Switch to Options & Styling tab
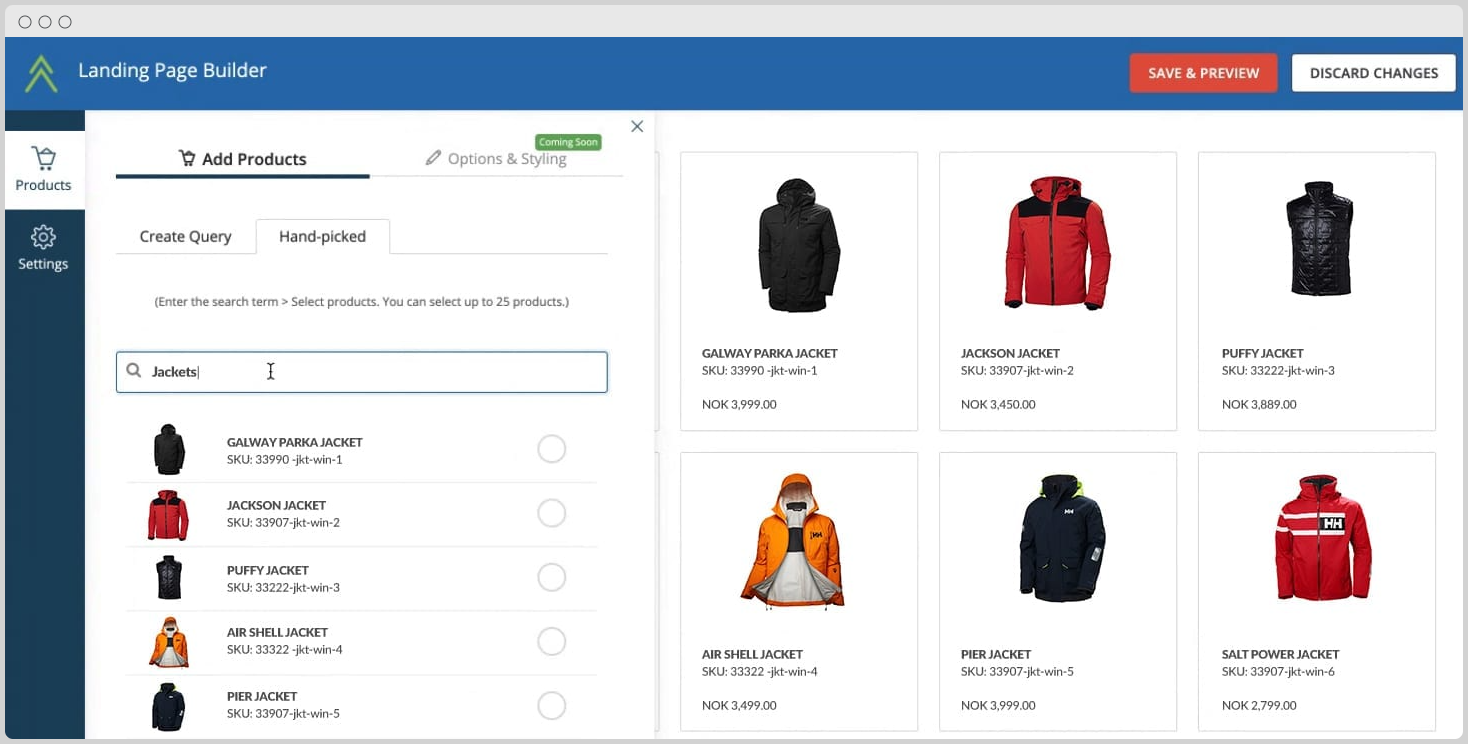The height and width of the screenshot is (744, 1468). [x=497, y=159]
